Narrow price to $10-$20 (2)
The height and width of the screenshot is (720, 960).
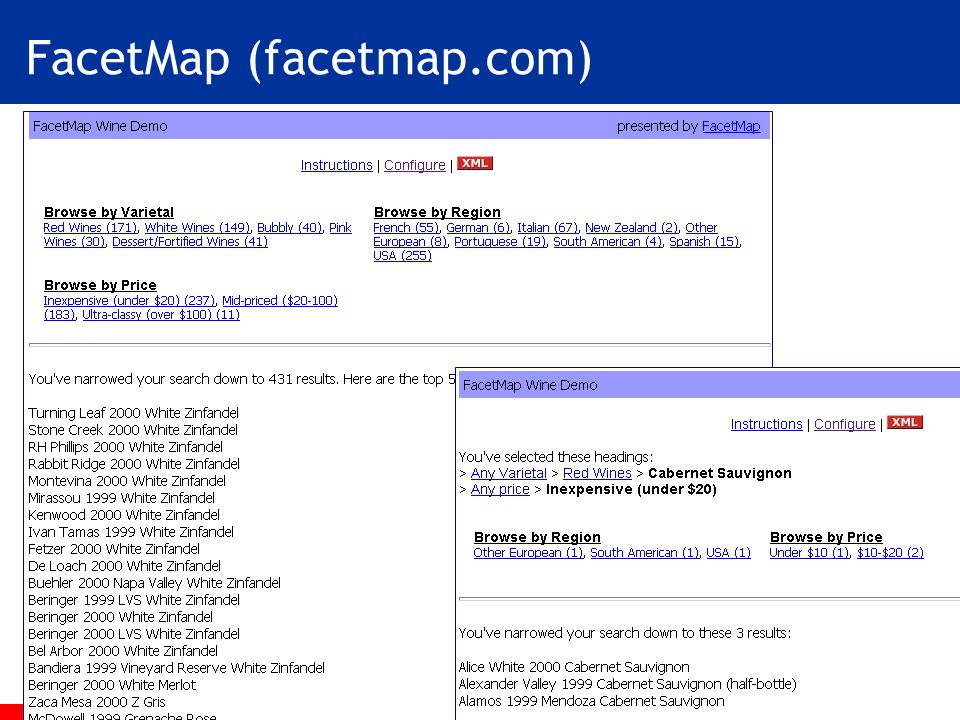pyautogui.click(x=890, y=552)
